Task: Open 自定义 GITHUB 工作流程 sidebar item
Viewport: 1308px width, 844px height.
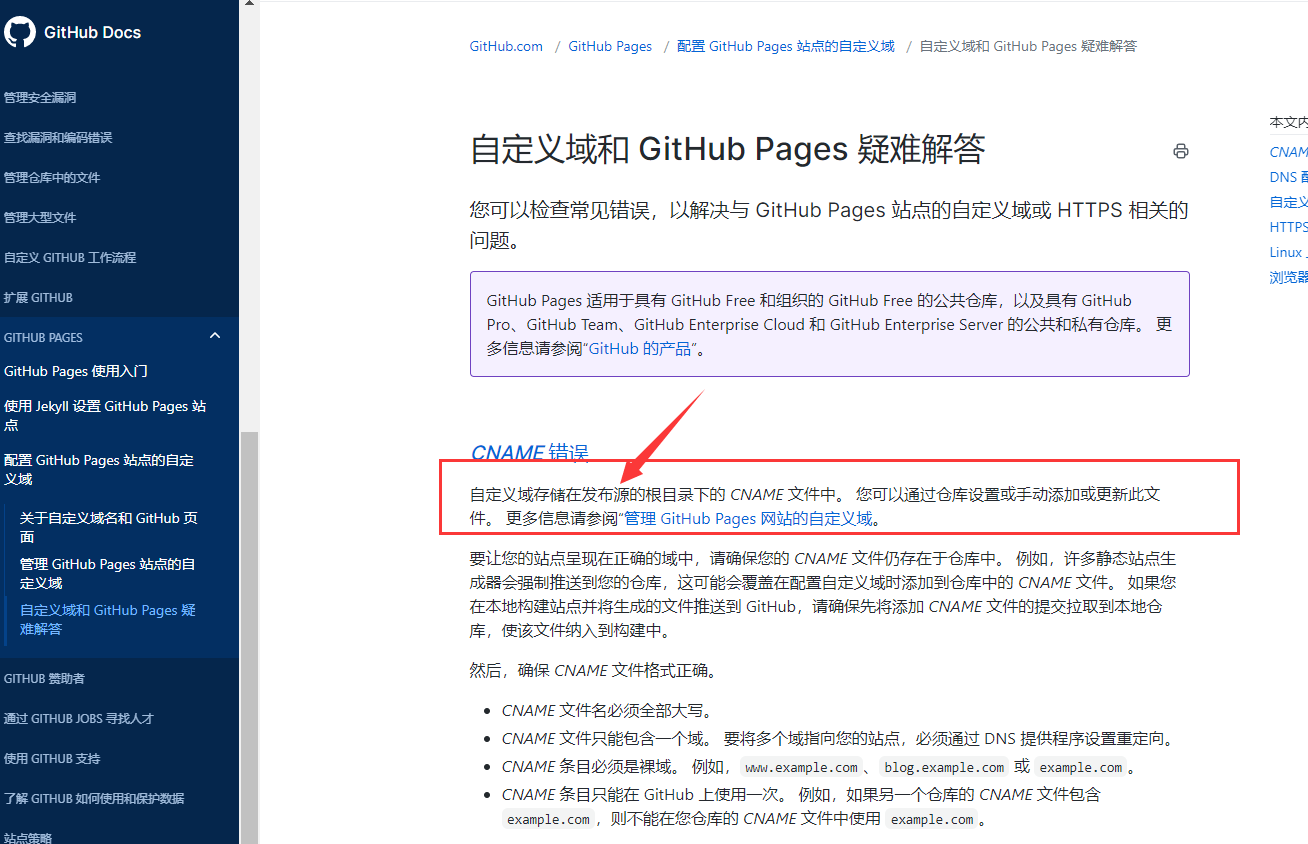Action: [70, 258]
